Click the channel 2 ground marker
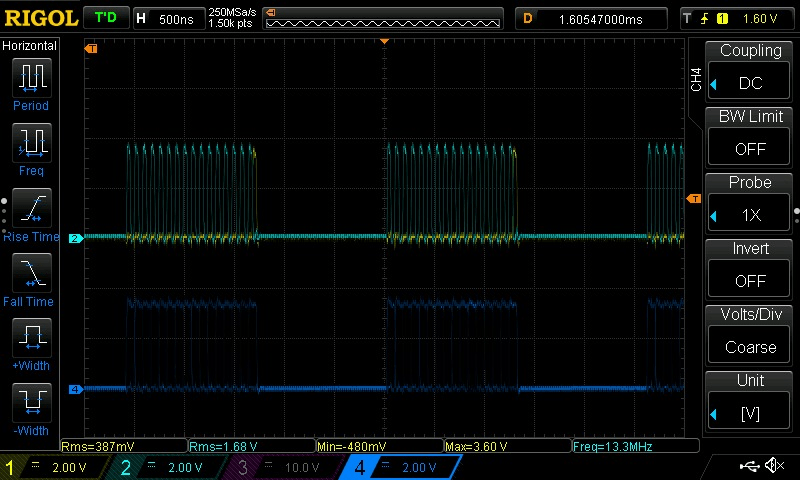 coord(76,238)
